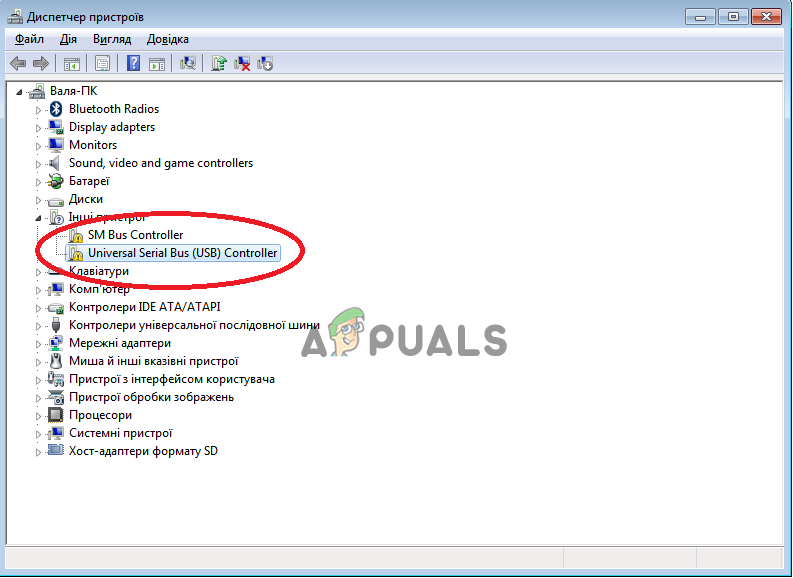Select SM Bus Controller entry
793x578 pixels.
(136, 235)
